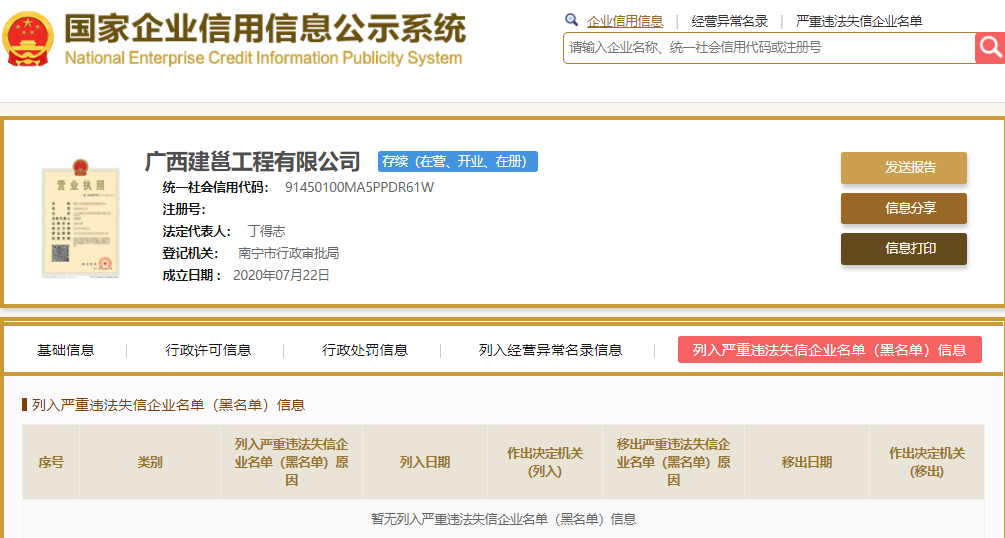This screenshot has width=1005, height=538.
Task: Click the 信息分享 button
Action: pyautogui.click(x=904, y=208)
